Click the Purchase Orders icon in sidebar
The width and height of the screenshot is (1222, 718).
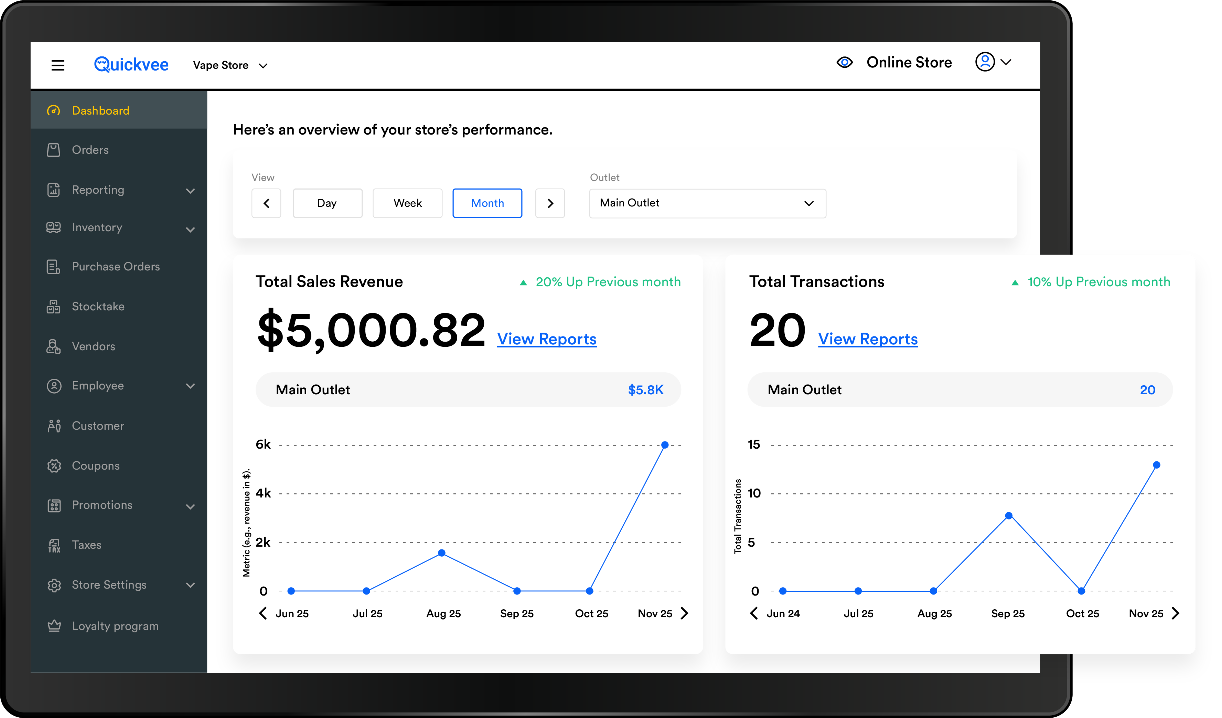[54, 267]
